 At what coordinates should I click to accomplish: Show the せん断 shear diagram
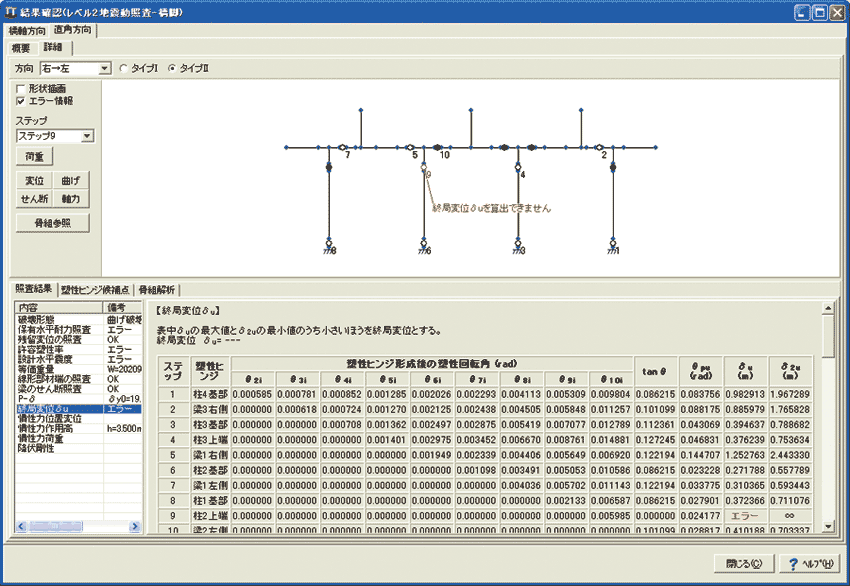tap(35, 199)
